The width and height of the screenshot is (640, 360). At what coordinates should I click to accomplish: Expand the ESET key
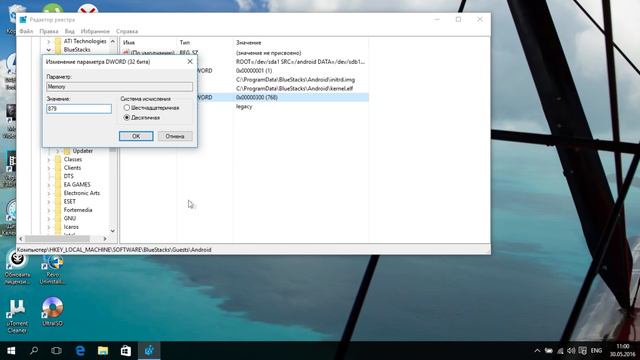(x=49, y=202)
